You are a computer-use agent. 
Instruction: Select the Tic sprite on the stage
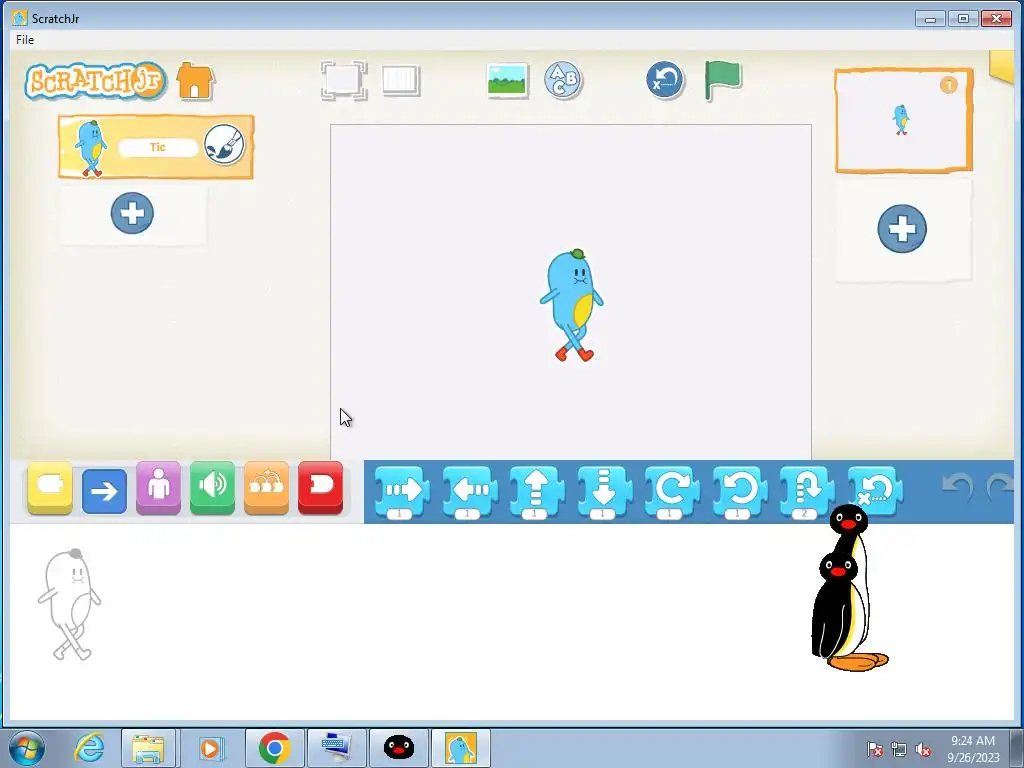[x=571, y=305]
